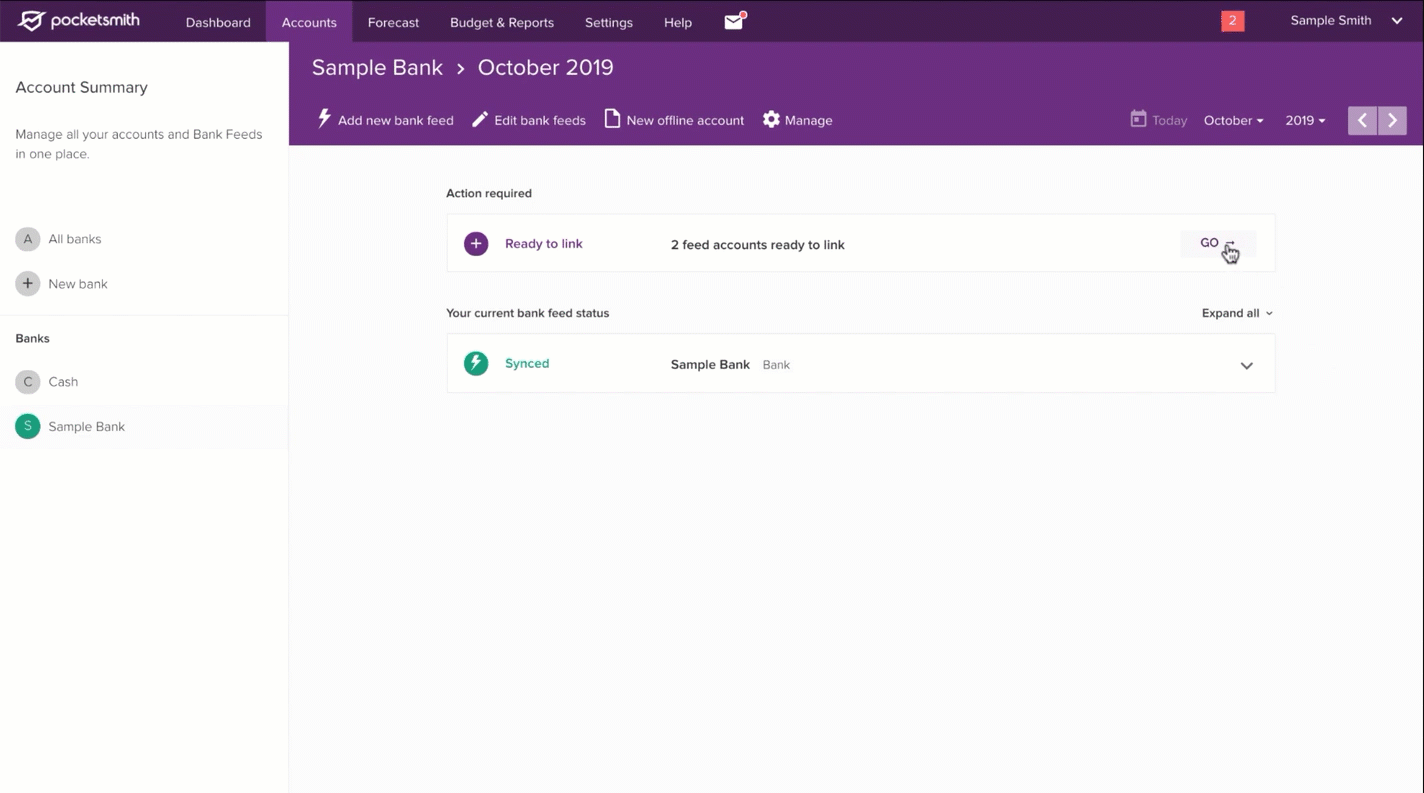Viewport: 1424px width, 793px height.
Task: Open the Forecast menu
Action: point(393,22)
